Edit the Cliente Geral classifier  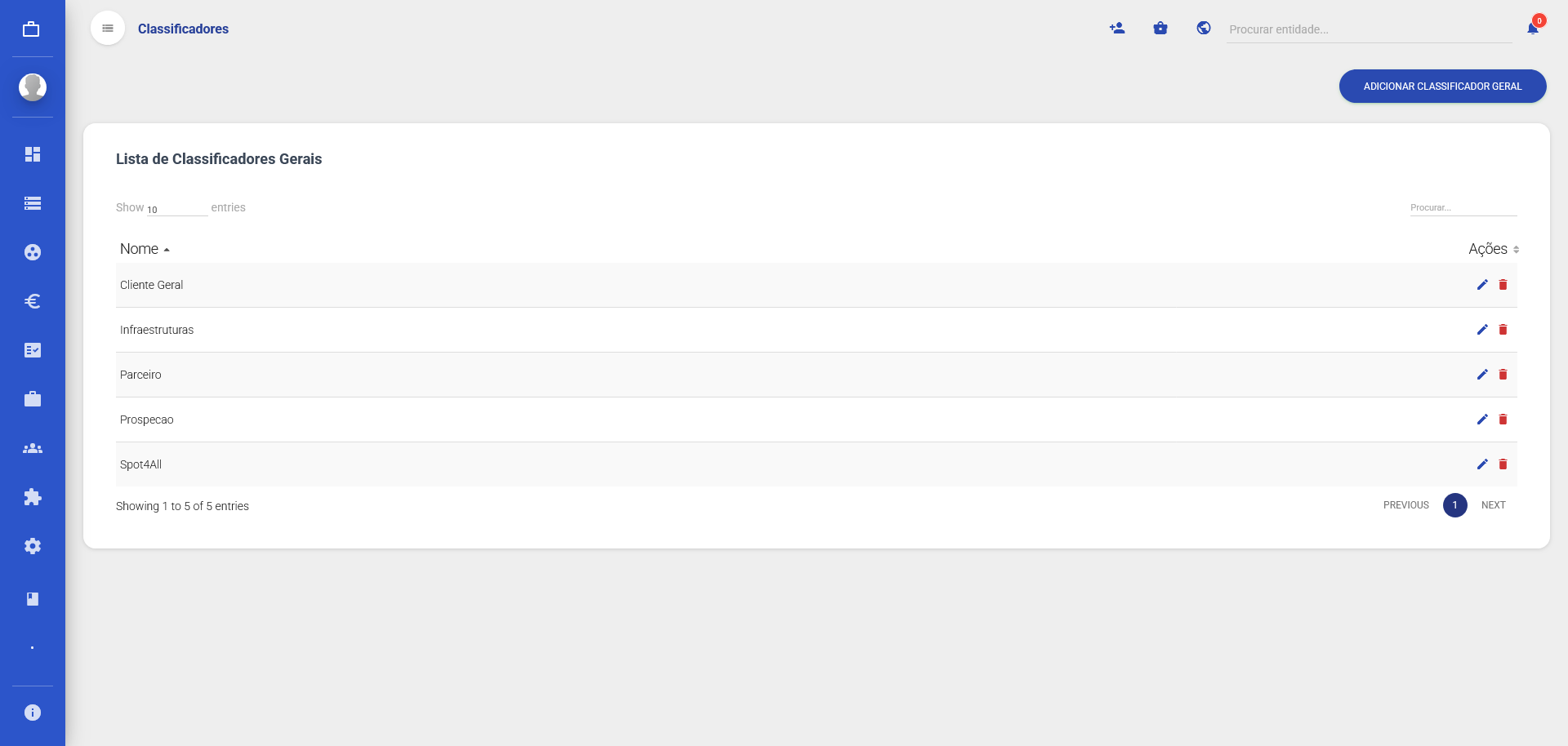coord(1482,285)
